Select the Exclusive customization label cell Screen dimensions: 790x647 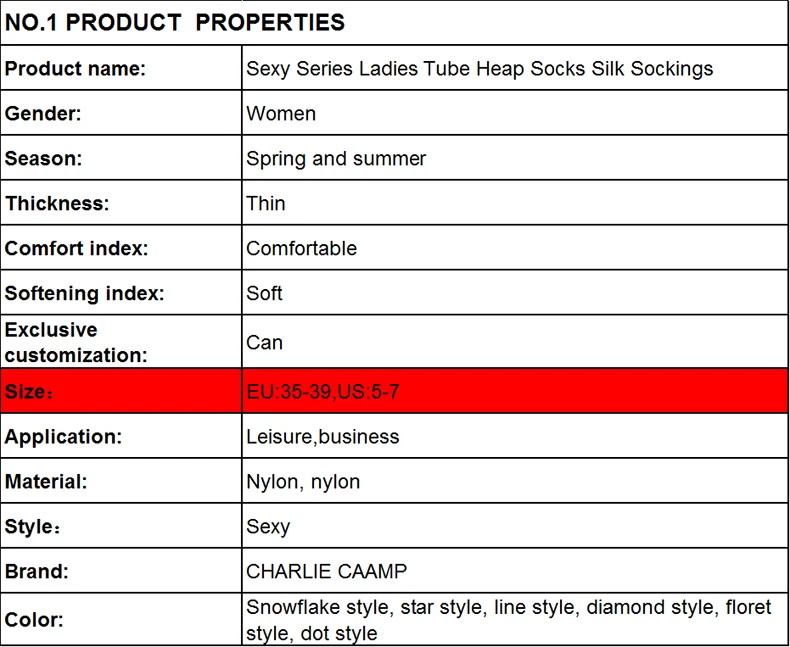[x=121, y=342]
